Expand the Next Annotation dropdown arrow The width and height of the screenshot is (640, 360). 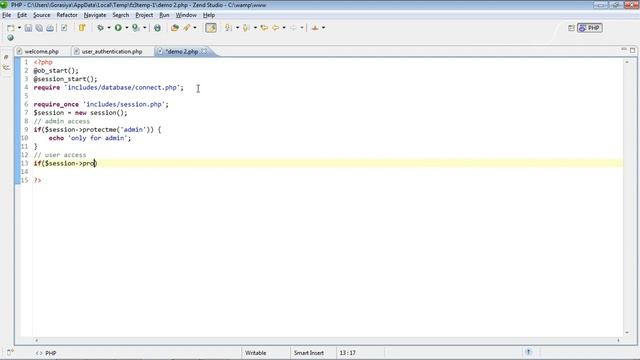pos(238,28)
